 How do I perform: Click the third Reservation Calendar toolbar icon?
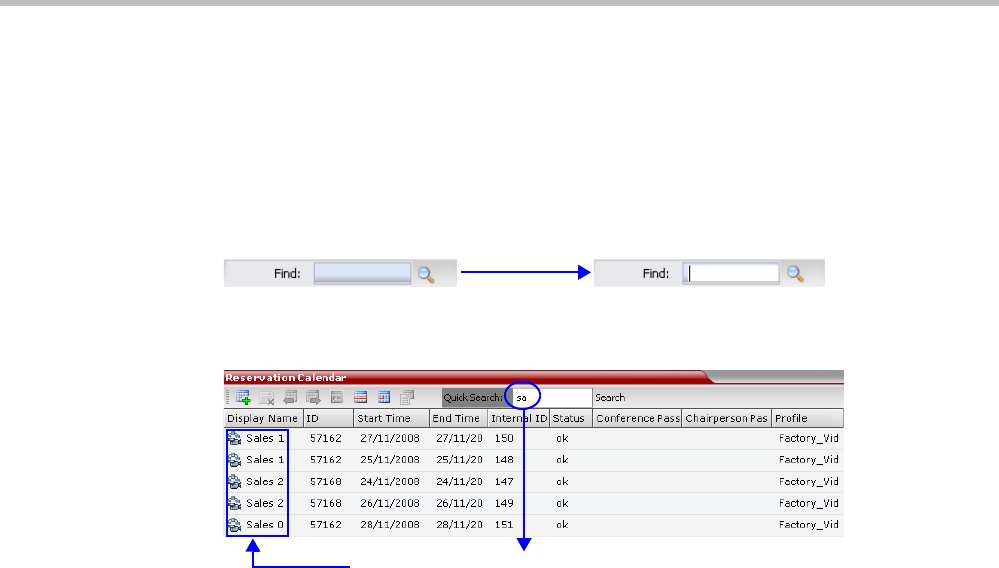290,397
